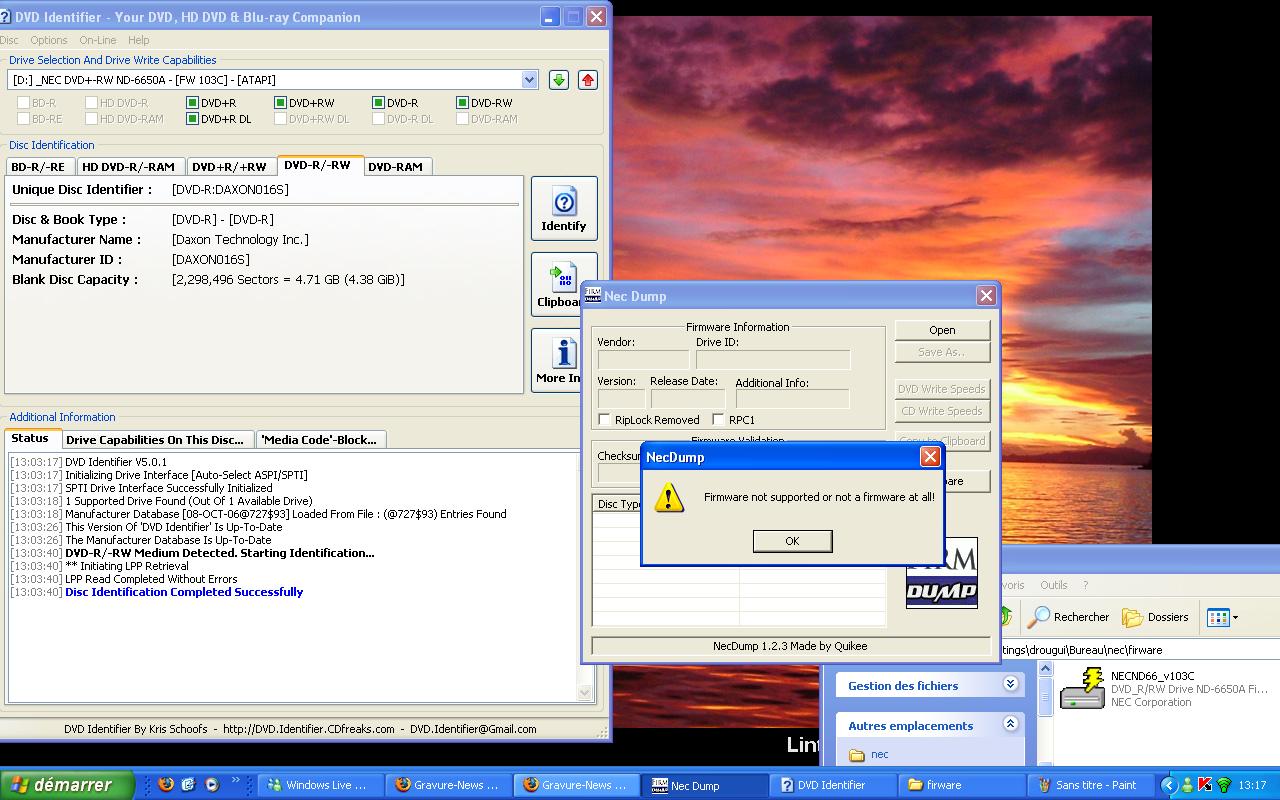Expand the Gestion des fichiers panel
The image size is (1280, 800).
1010,684
